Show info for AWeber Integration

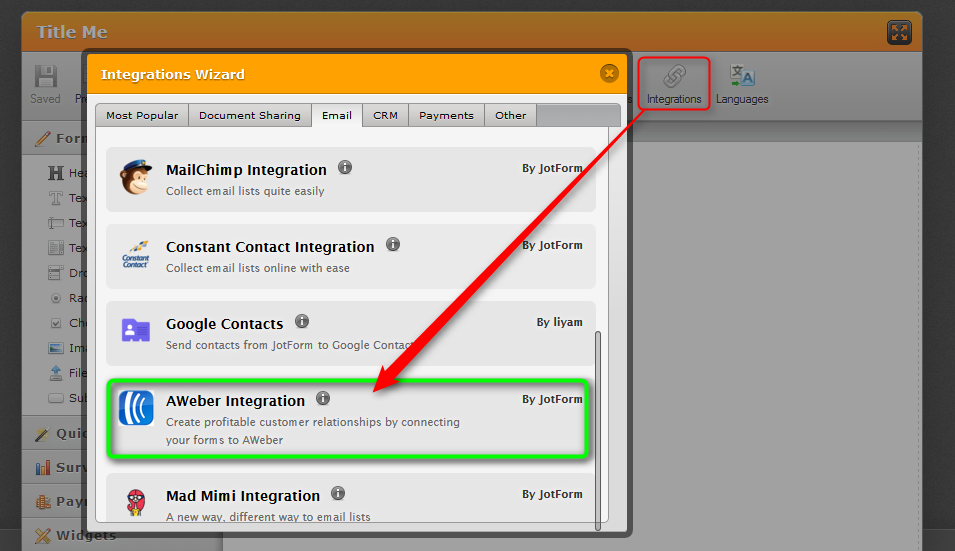pyautogui.click(x=323, y=399)
